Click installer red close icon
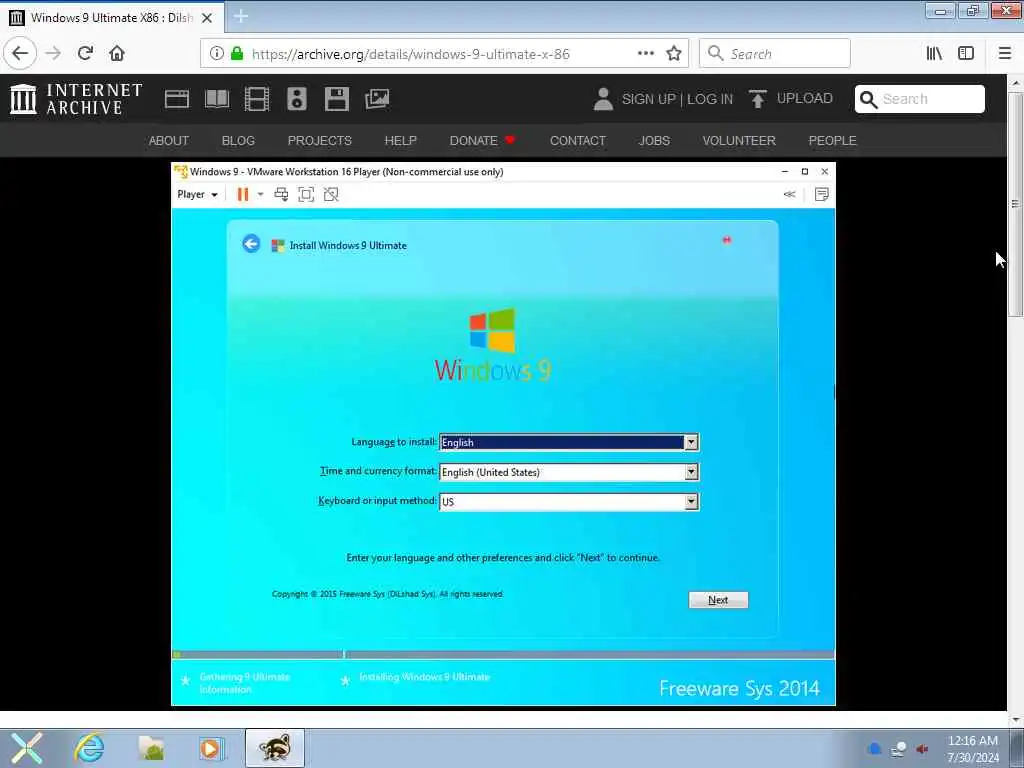 coord(726,240)
